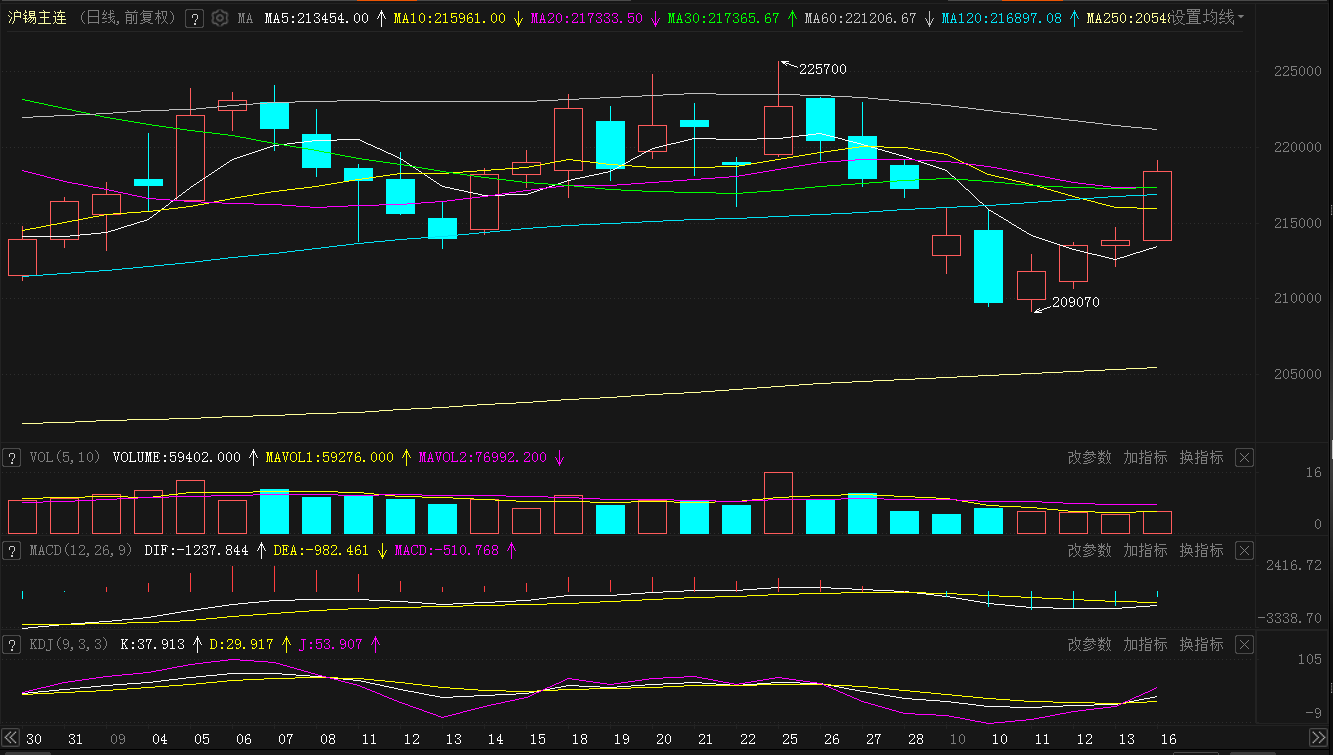Click the 209070 low price label

1075,302
